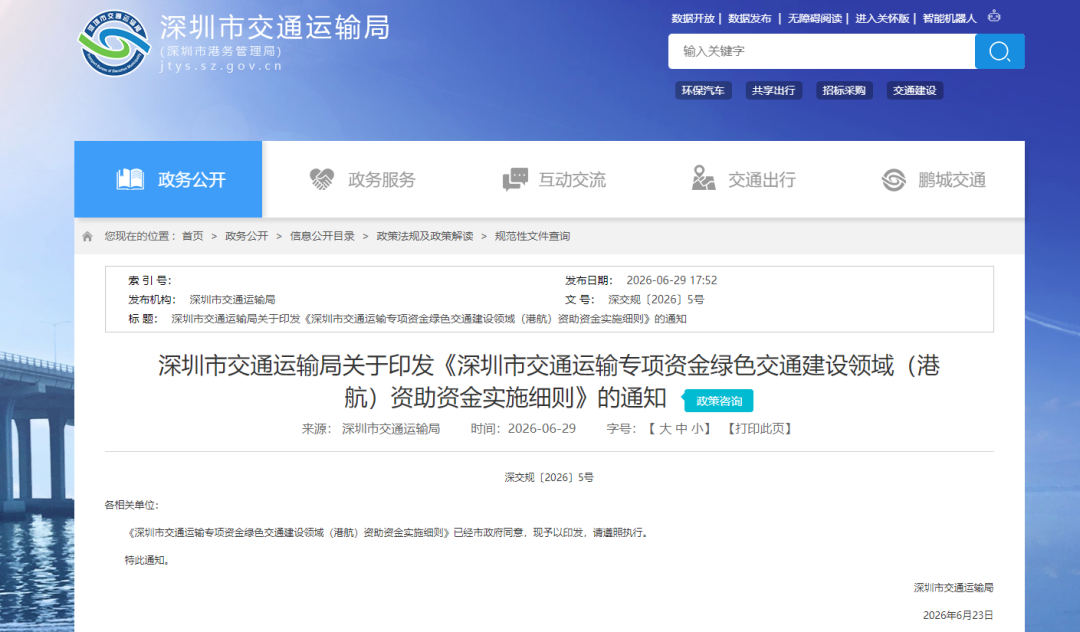Click the (深圳市港务管理局) subtitle text

(220, 51)
